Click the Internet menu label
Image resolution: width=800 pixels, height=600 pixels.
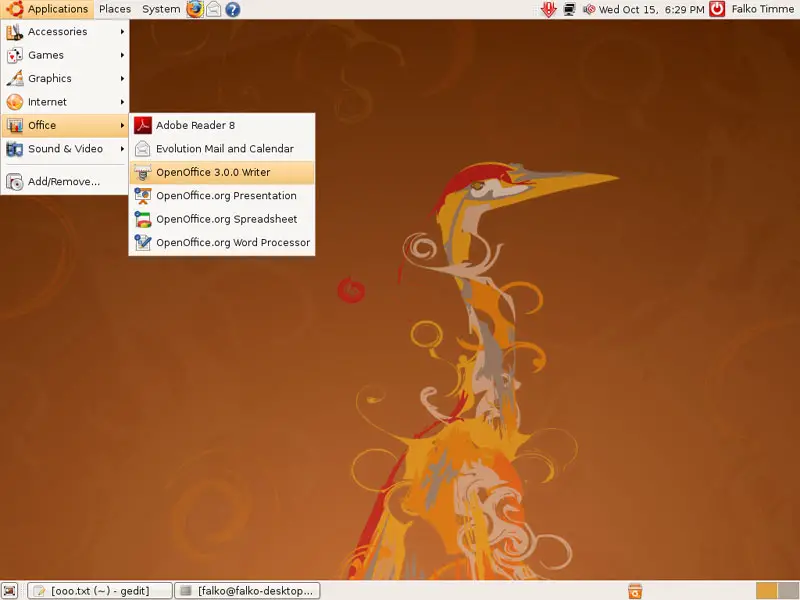(x=47, y=102)
